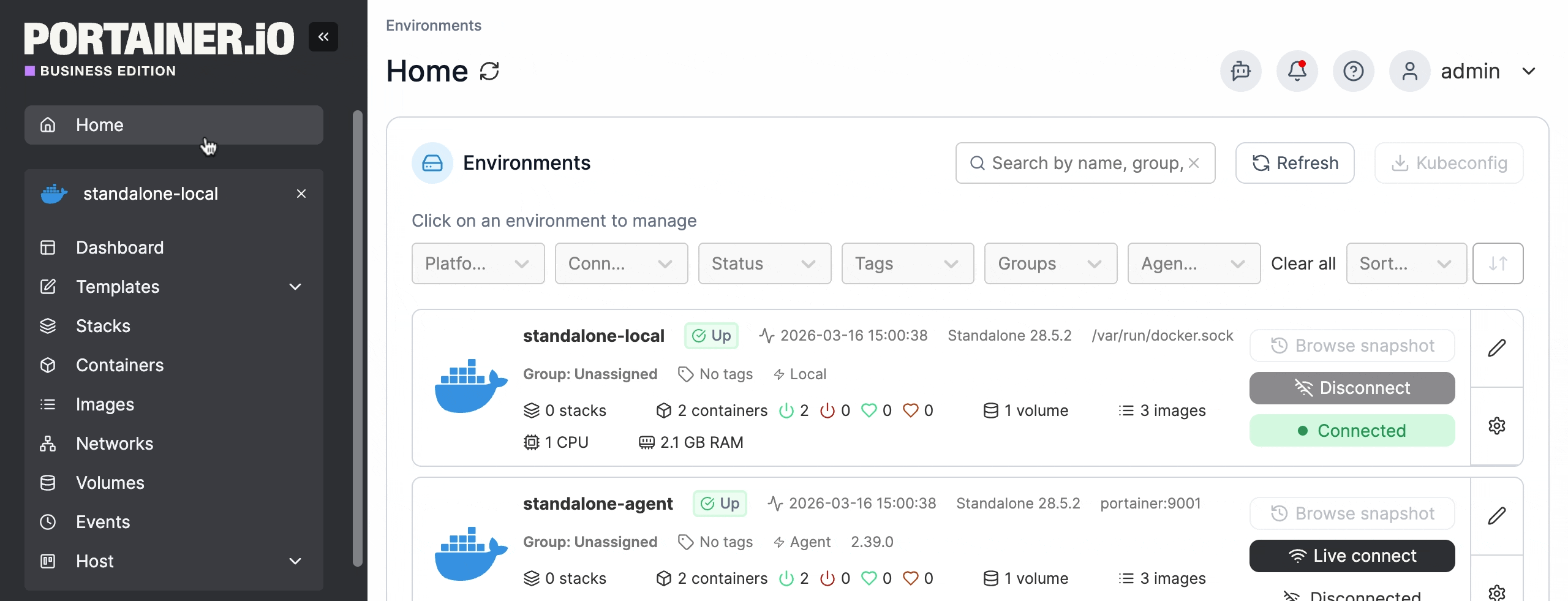The image size is (1568, 601).
Task: Open the AI chat robot icon
Action: coord(1240,71)
